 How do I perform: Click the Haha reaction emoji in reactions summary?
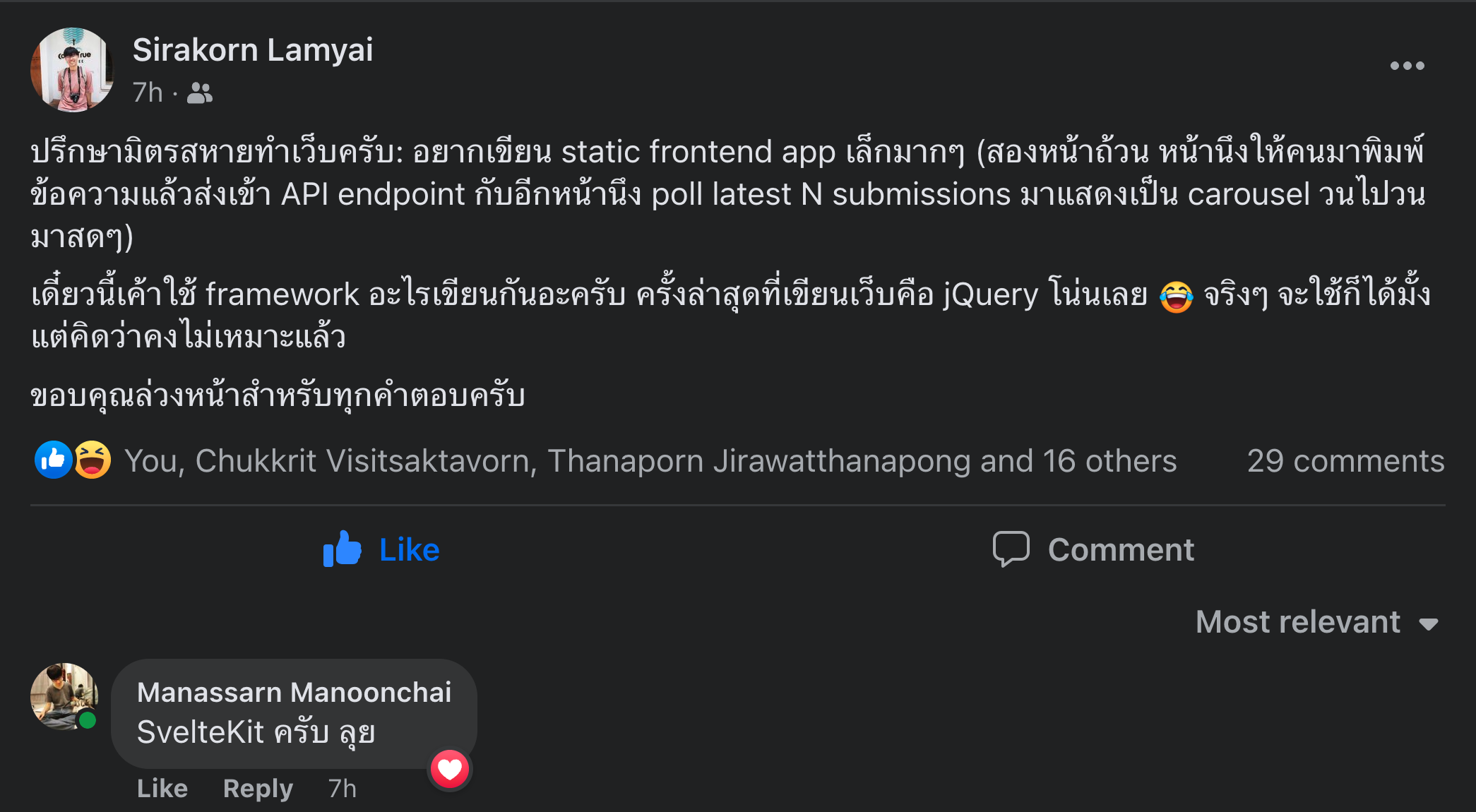[93, 460]
